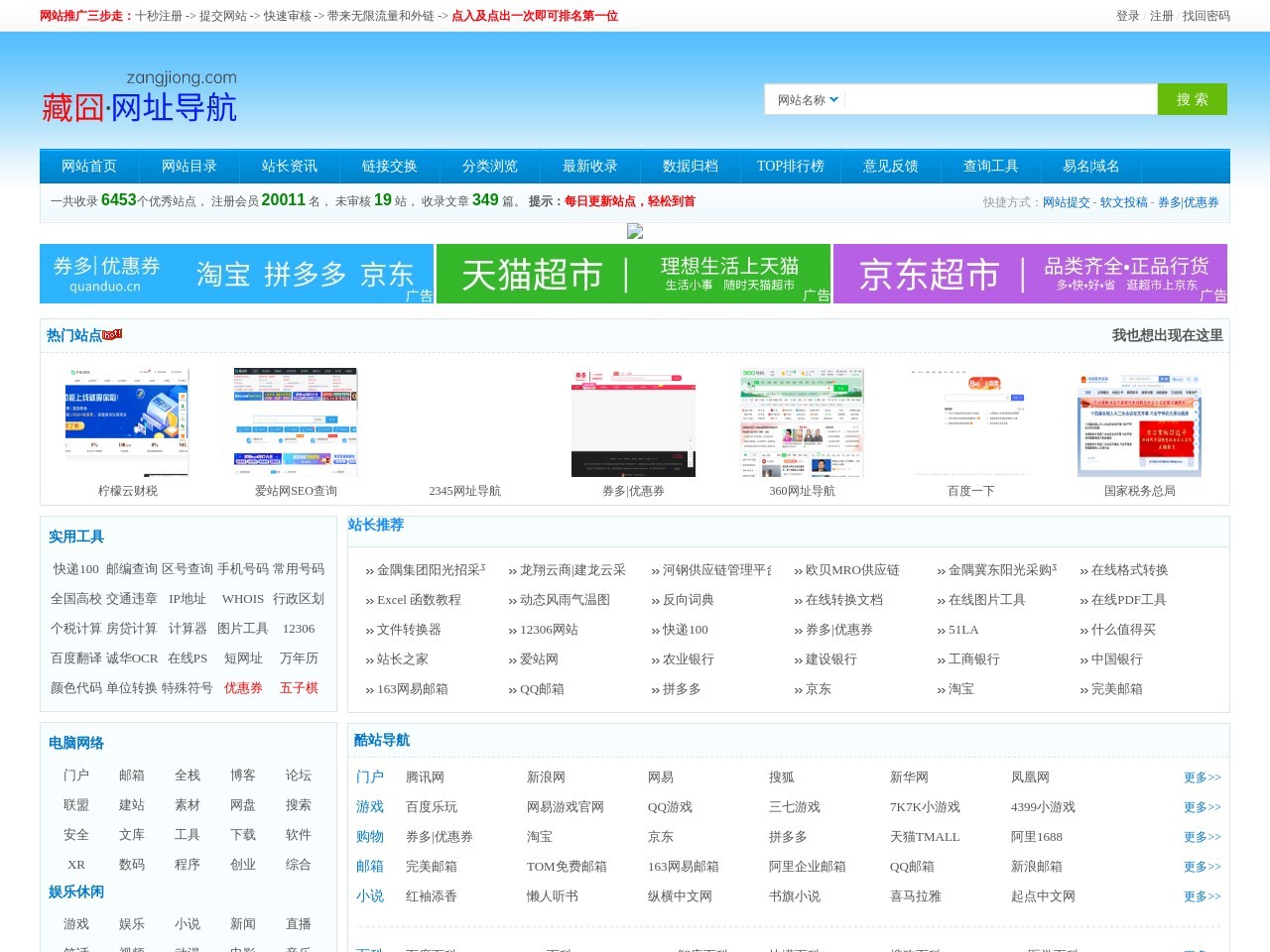Click the 360网址导航 preview image
Viewport: 1270px width, 952px height.
coord(802,422)
